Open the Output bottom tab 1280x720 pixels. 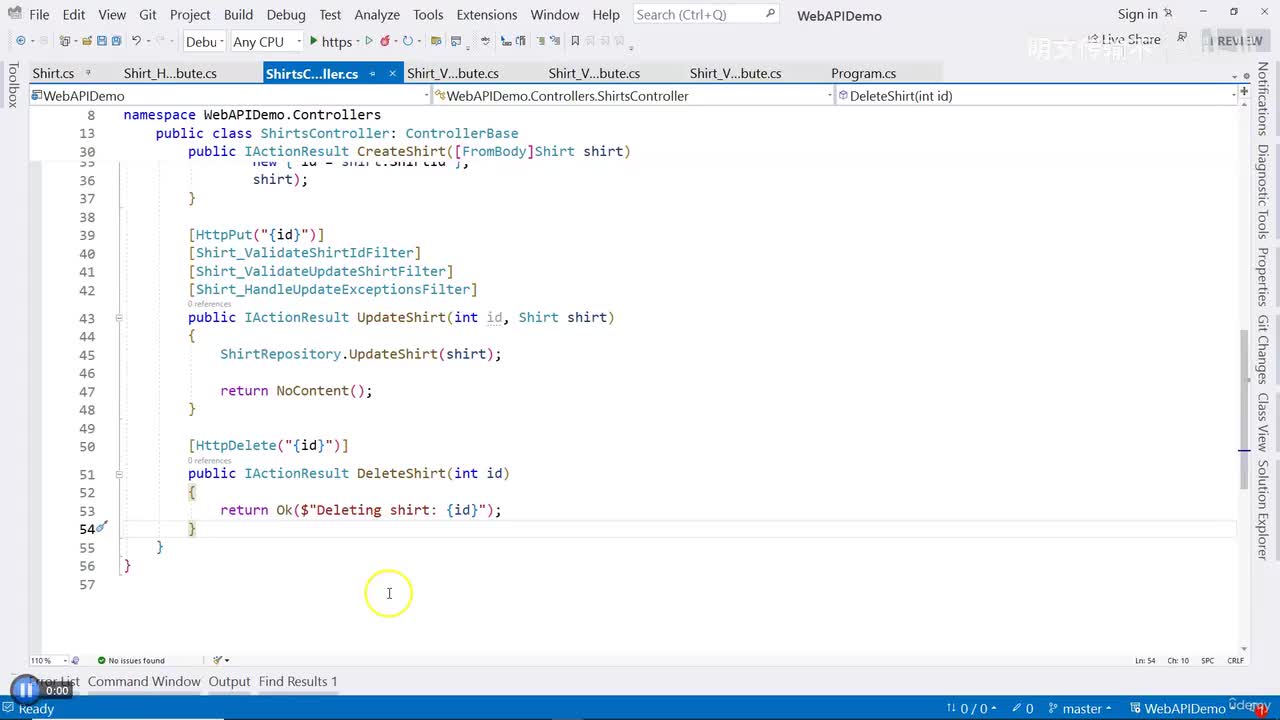click(x=229, y=681)
